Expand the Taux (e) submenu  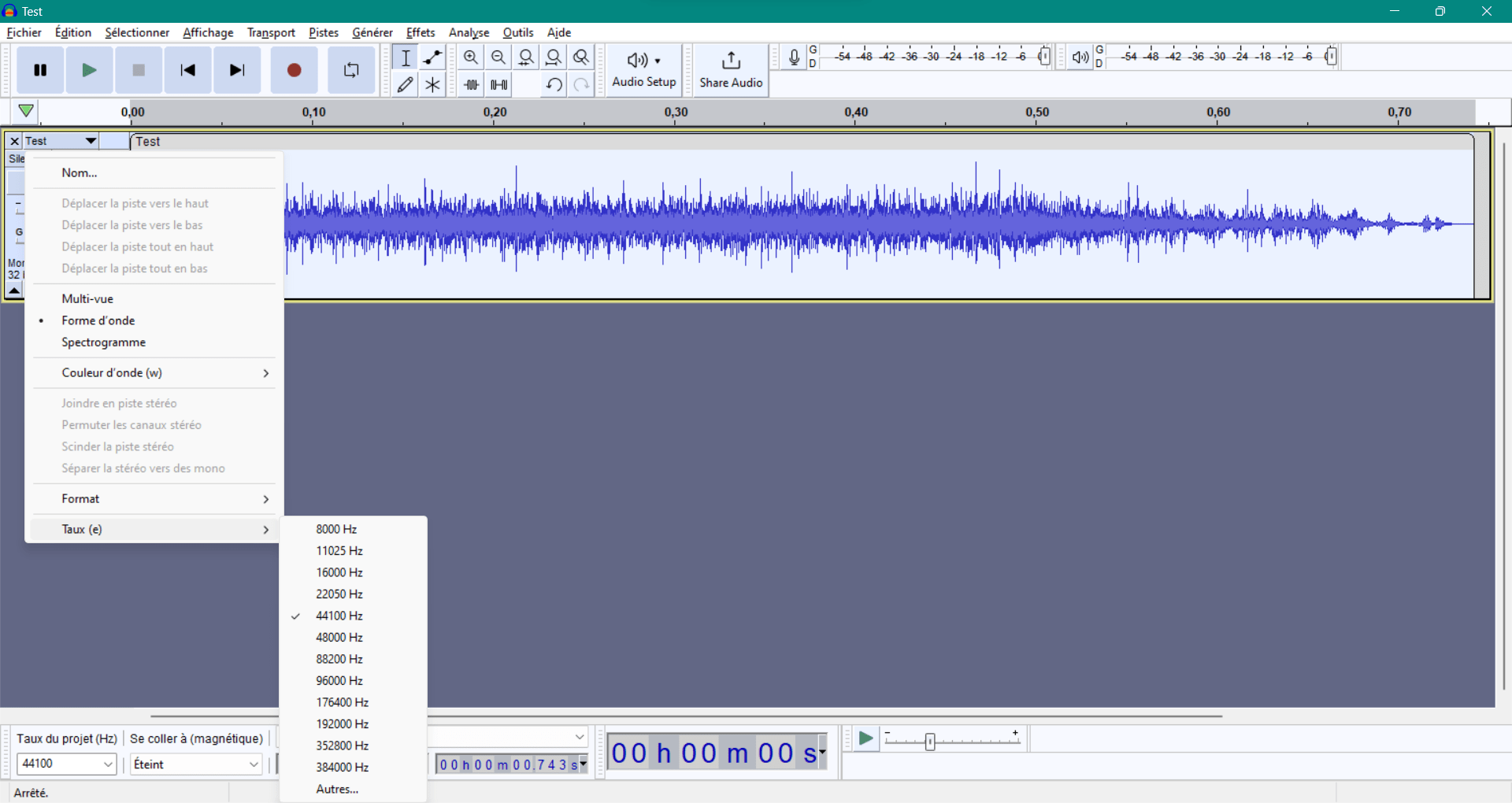pyautogui.click(x=154, y=529)
